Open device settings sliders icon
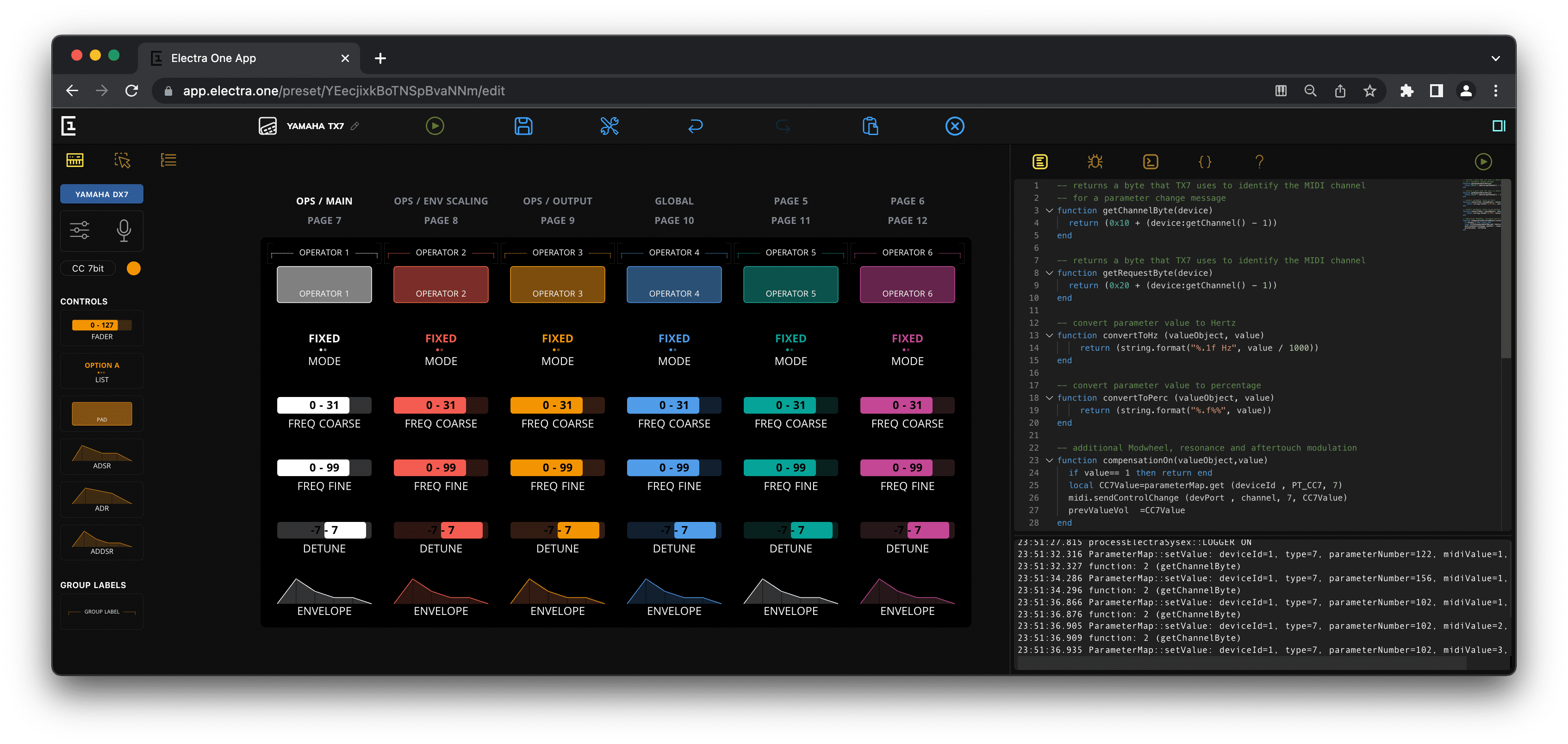 point(80,230)
